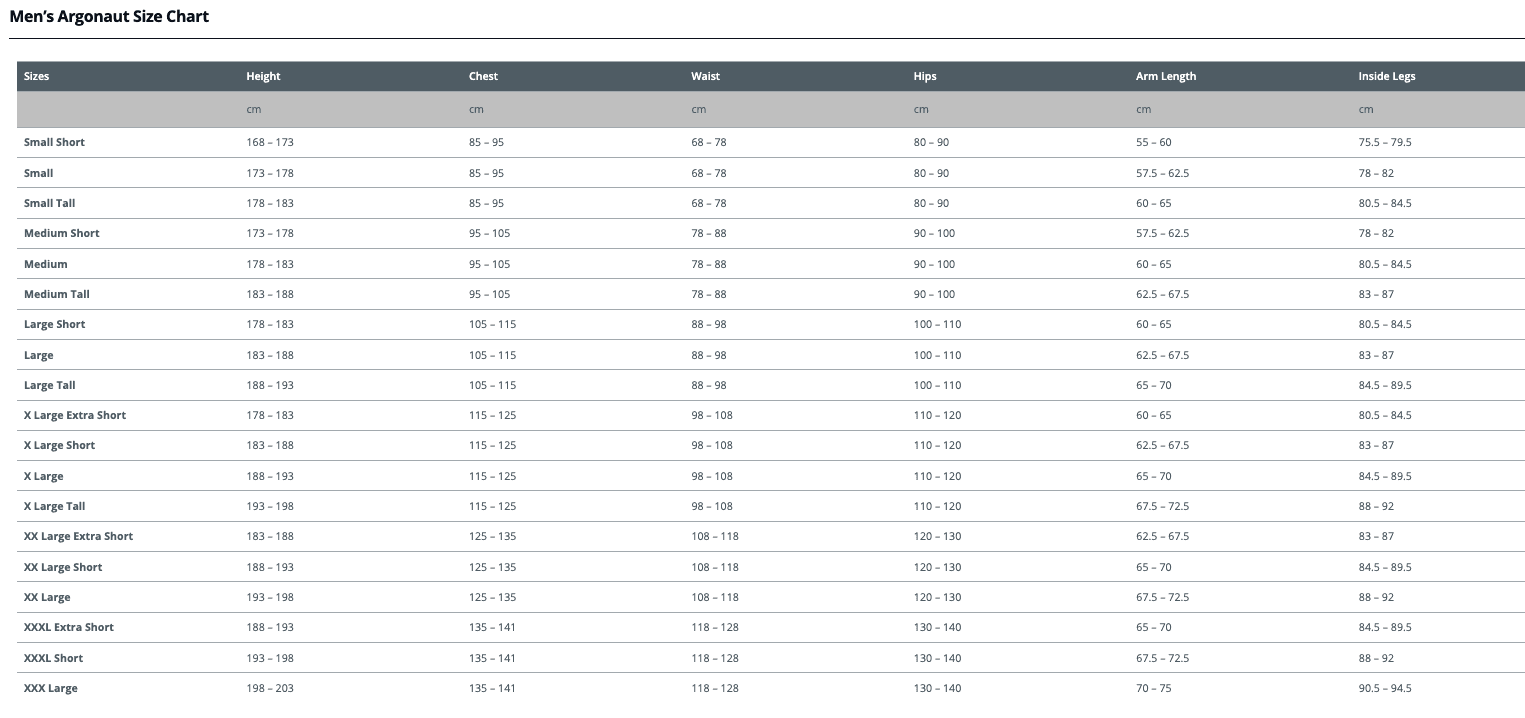The width and height of the screenshot is (1525, 718).
Task: Click the X Large Short size label
Action: click(x=60, y=445)
